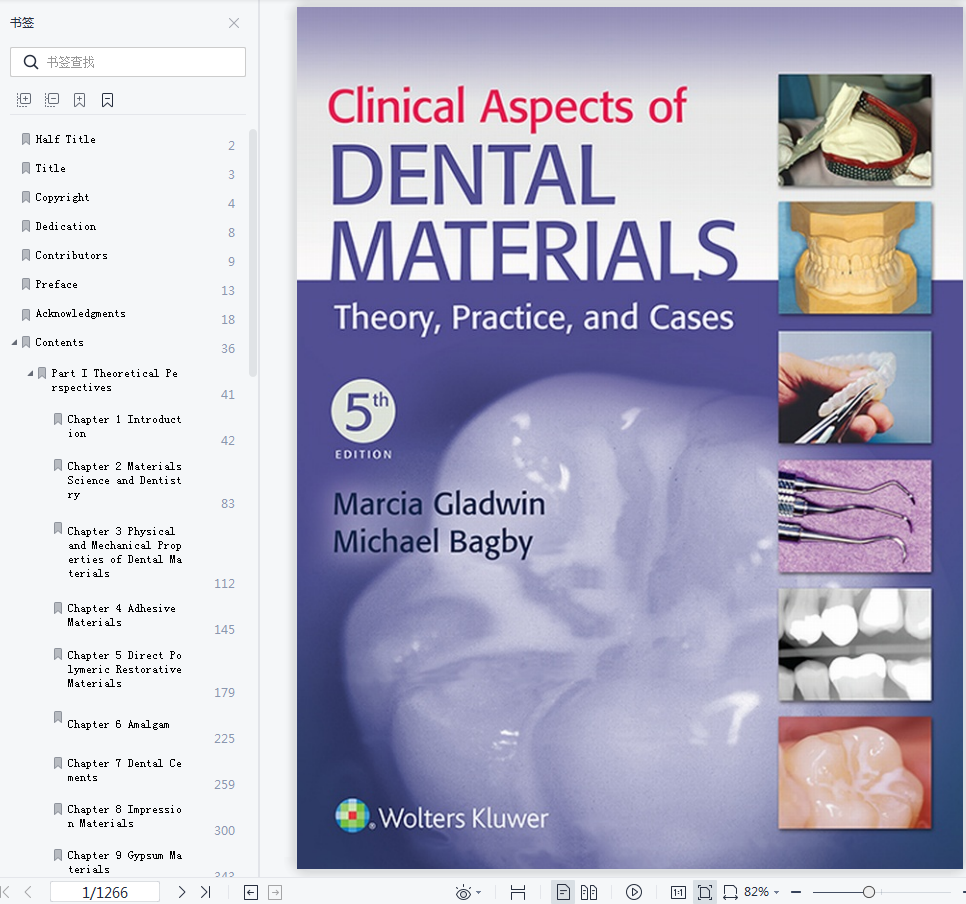The height and width of the screenshot is (904, 966).
Task: Click the dental impression tray cover photo
Action: pyautogui.click(x=855, y=130)
